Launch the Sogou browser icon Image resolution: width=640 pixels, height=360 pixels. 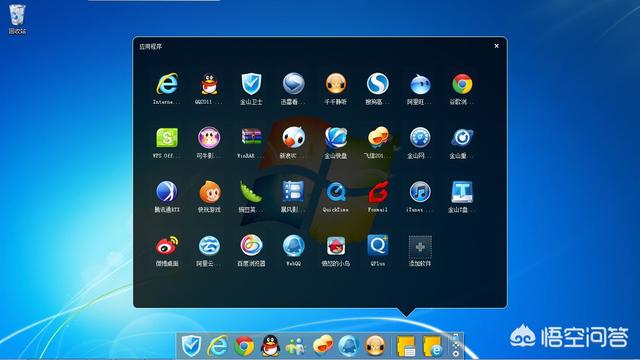click(378, 84)
